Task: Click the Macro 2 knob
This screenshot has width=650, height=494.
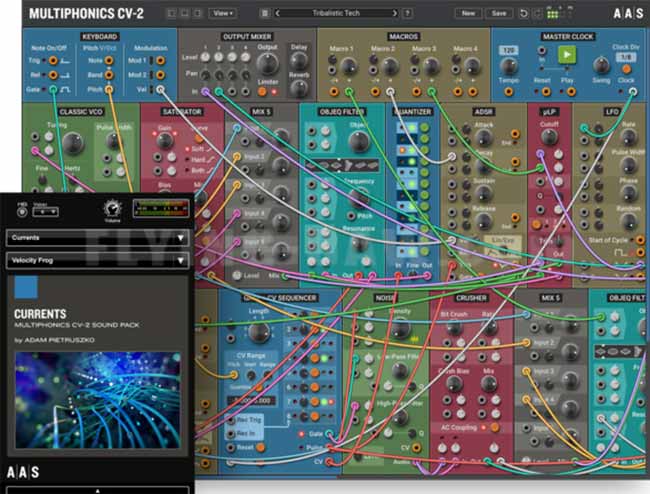Action: coord(390,66)
